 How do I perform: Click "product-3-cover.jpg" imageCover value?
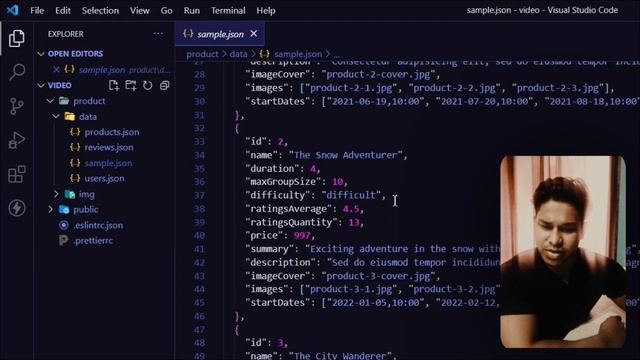(378, 276)
